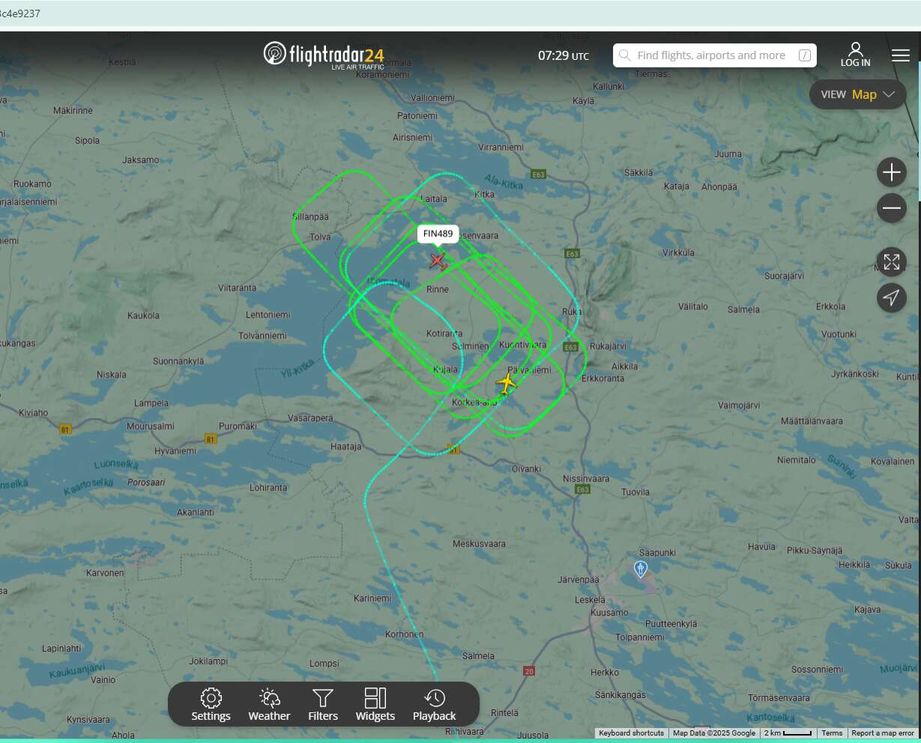Click the LOG IN user icon
The width and height of the screenshot is (921, 743).
[x=855, y=55]
